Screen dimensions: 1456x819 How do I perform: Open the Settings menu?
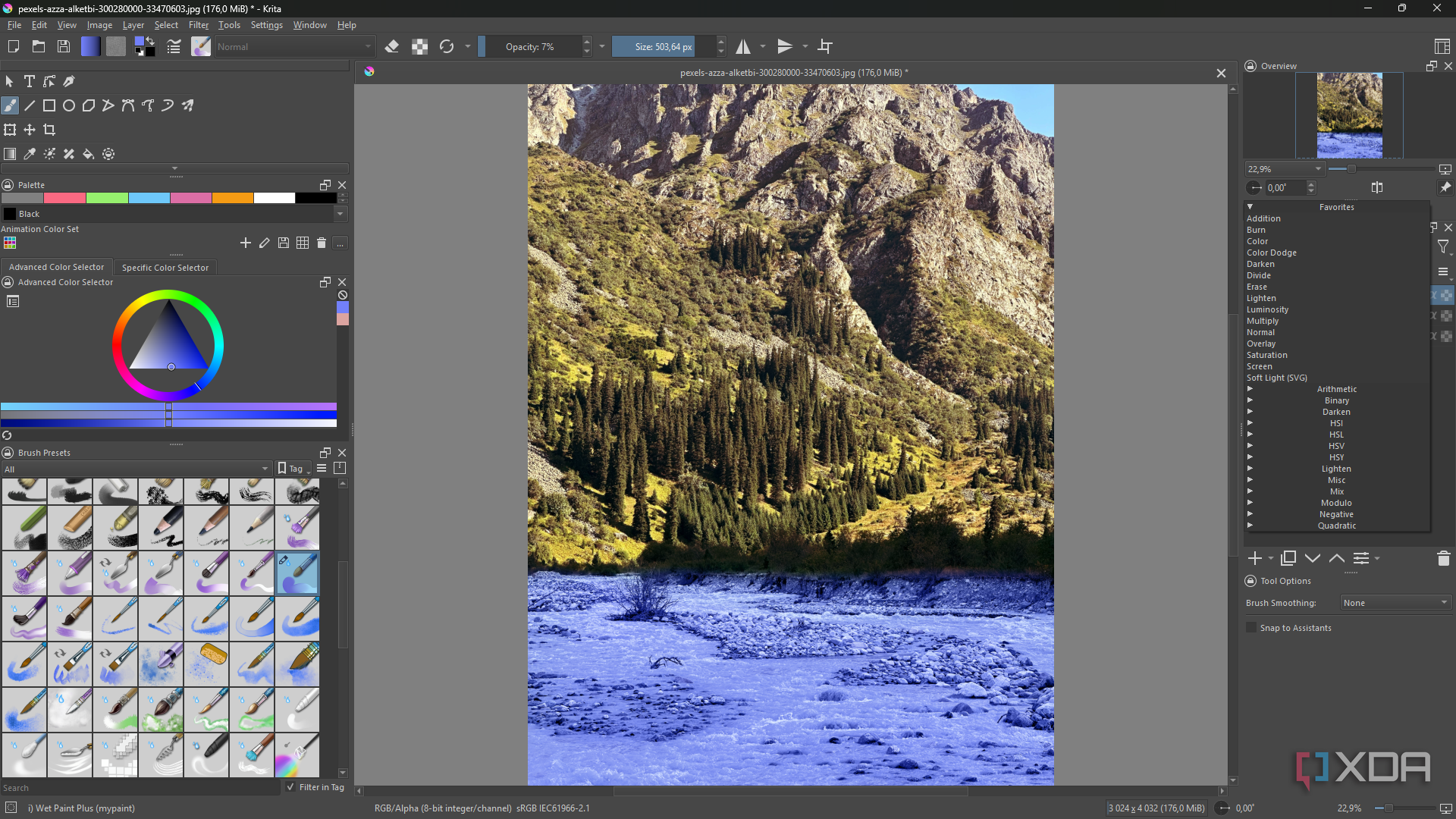point(266,25)
